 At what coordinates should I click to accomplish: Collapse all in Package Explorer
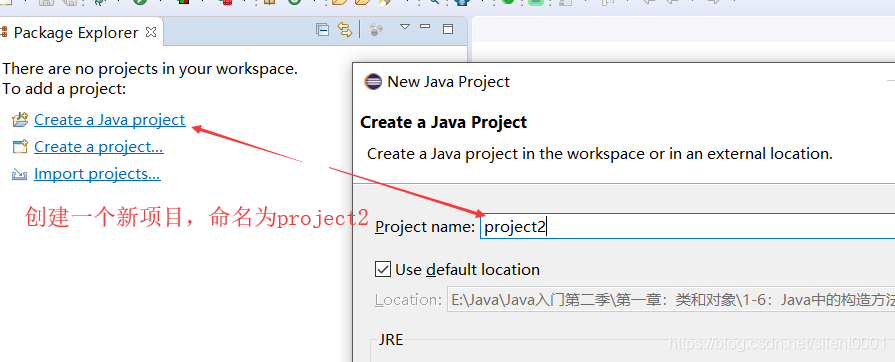tap(323, 30)
